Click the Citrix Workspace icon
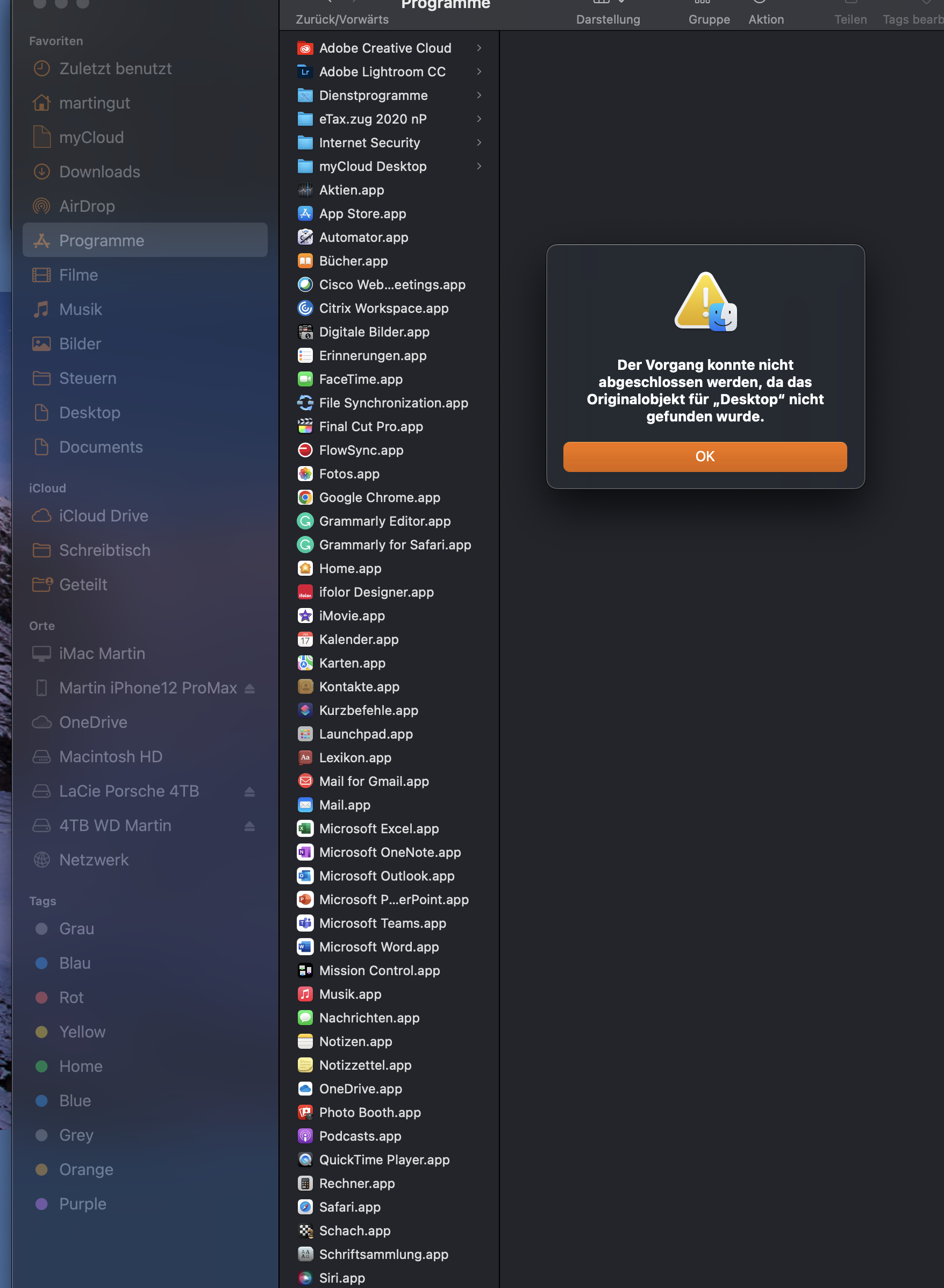Screen dimensions: 944x1288 pos(305,308)
